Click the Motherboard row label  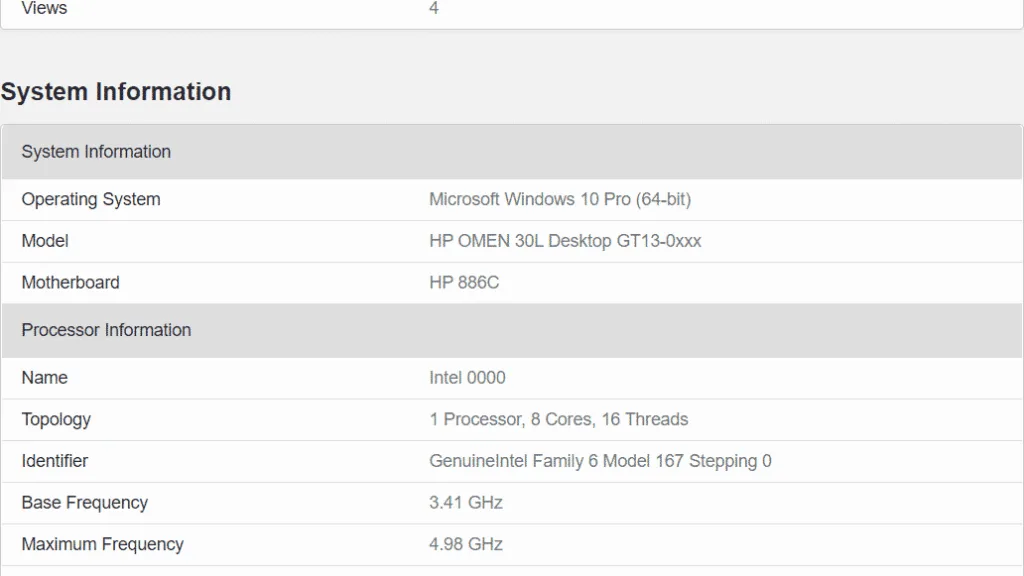(x=70, y=282)
